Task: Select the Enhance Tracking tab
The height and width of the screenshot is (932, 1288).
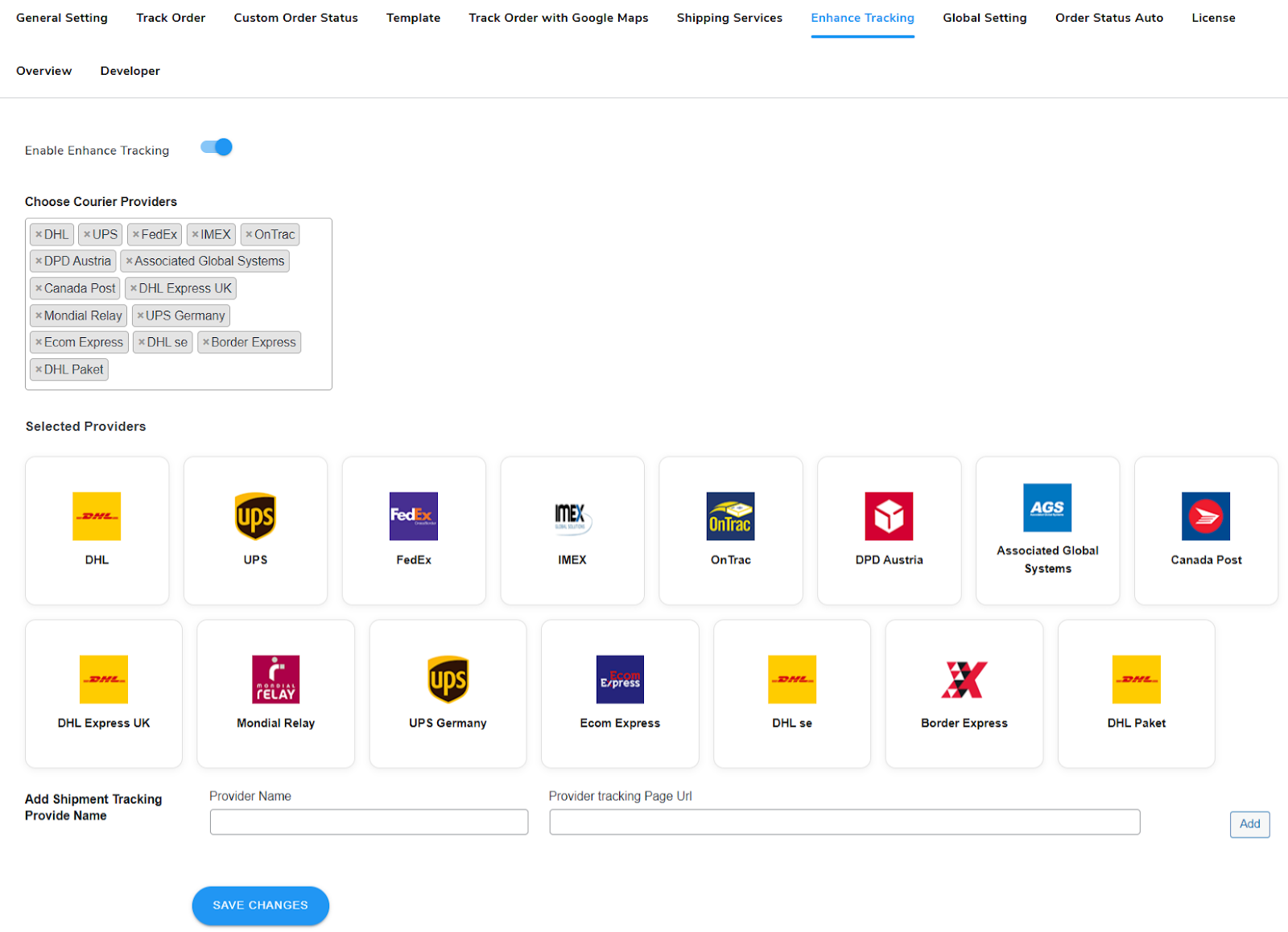Action: coord(862,18)
